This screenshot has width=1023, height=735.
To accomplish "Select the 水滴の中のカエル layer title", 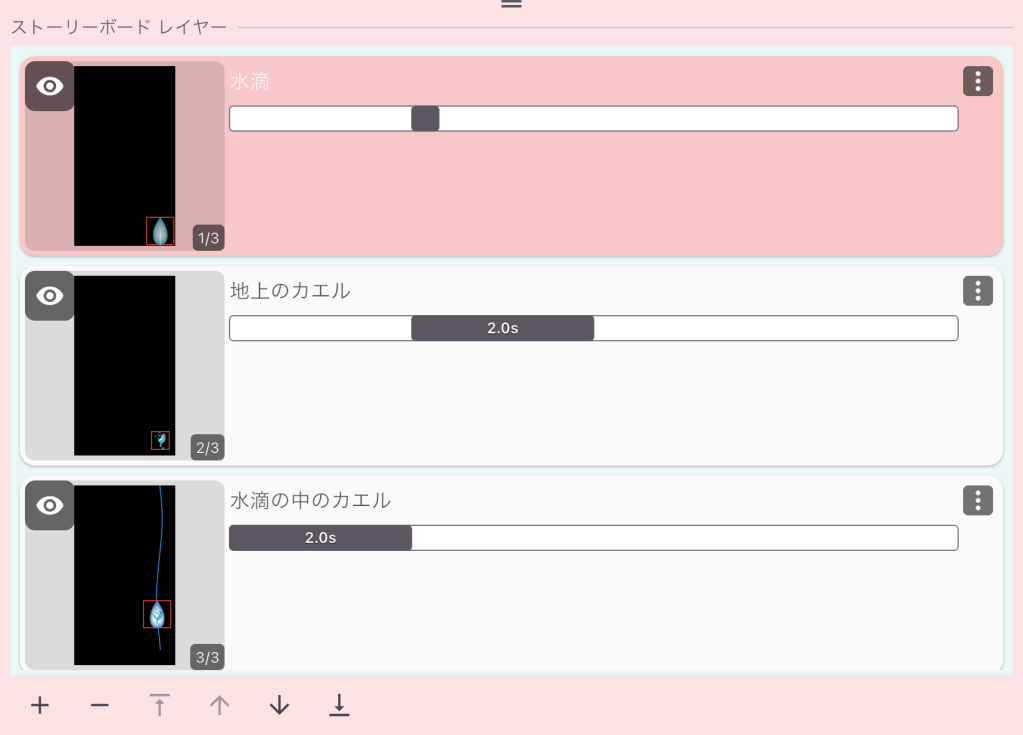I will (x=310, y=501).
